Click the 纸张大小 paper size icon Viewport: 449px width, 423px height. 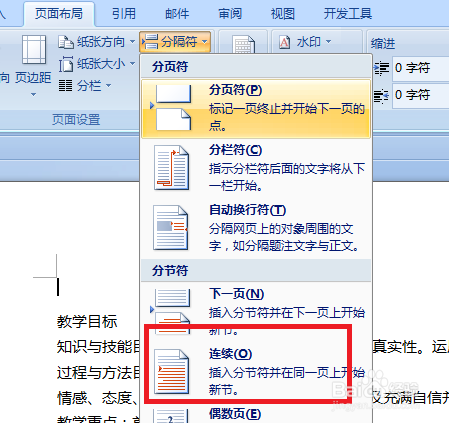click(x=66, y=64)
